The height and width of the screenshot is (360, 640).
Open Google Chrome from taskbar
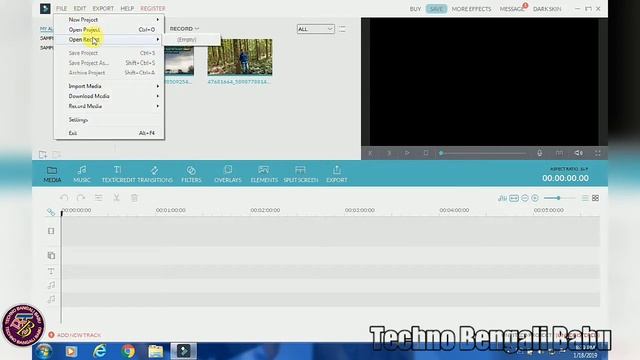tap(128, 351)
